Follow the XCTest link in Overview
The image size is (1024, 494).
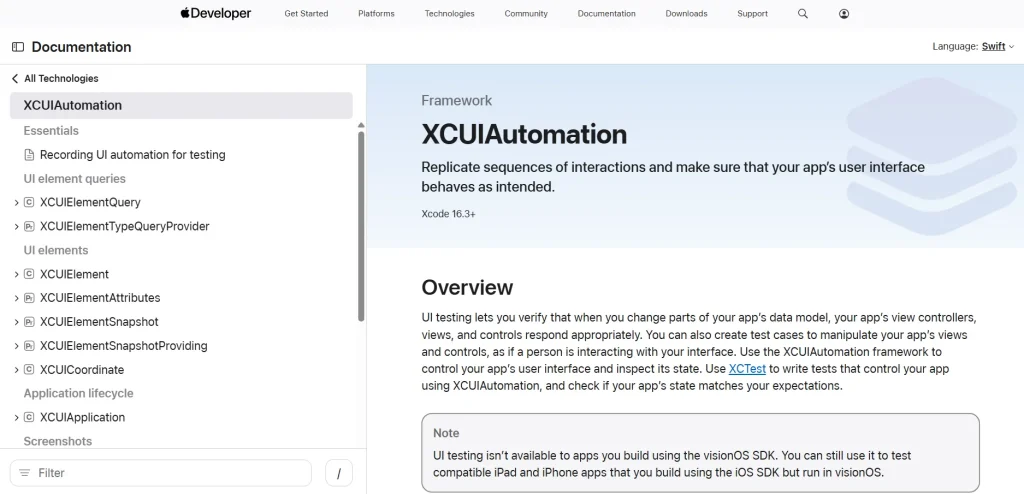(x=747, y=369)
